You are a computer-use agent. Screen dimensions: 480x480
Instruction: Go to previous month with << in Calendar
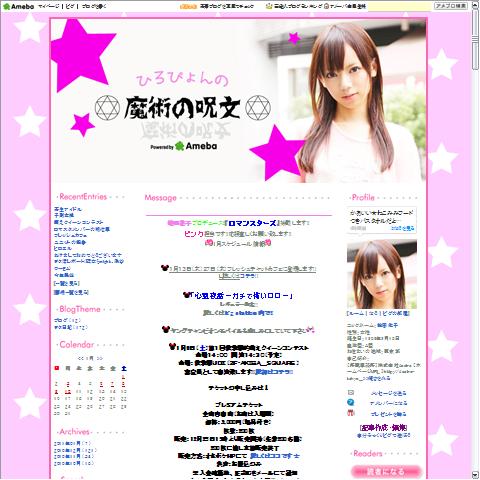80,358
